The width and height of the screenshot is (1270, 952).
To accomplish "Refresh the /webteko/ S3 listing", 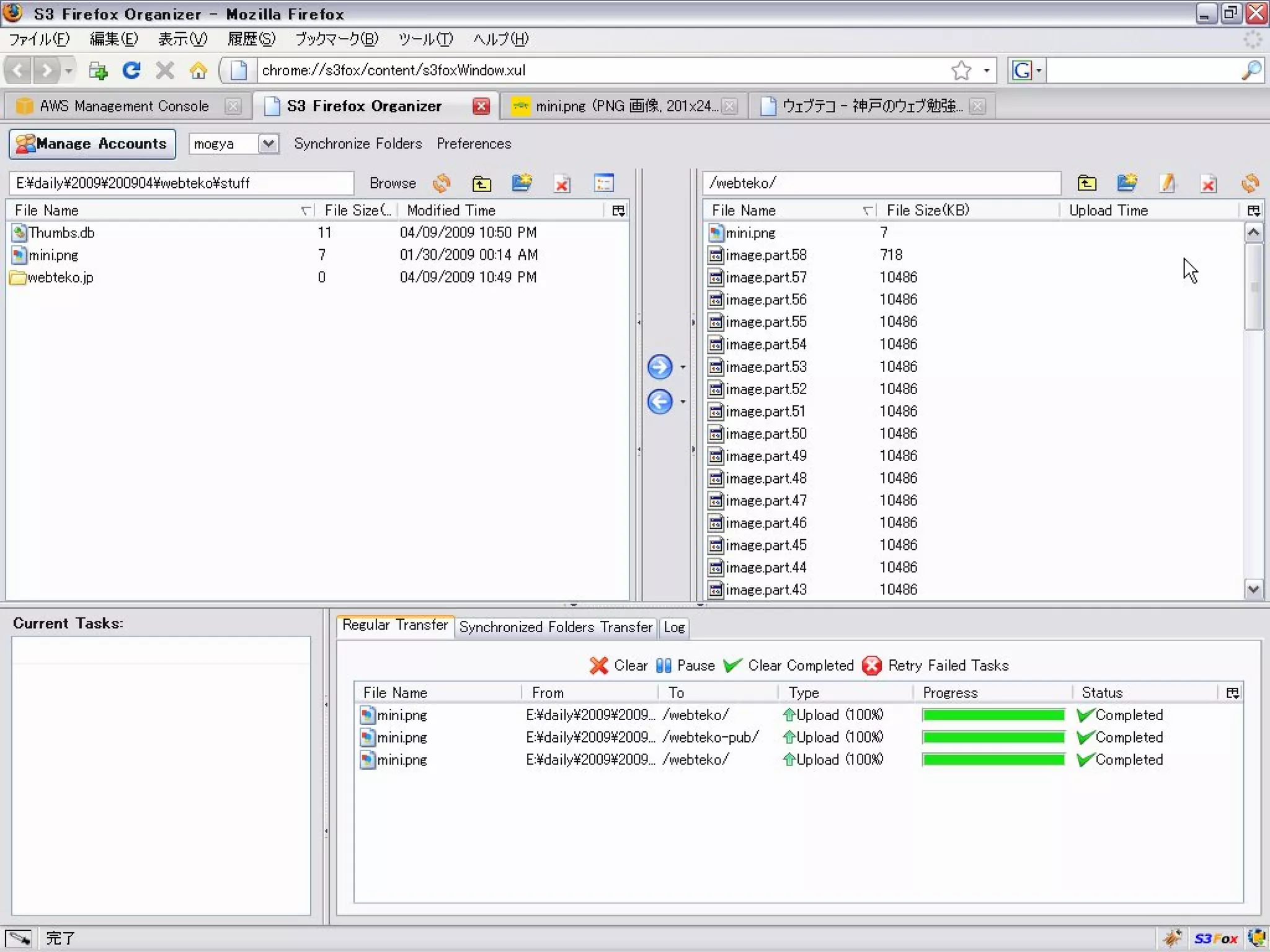I will click(x=1250, y=183).
